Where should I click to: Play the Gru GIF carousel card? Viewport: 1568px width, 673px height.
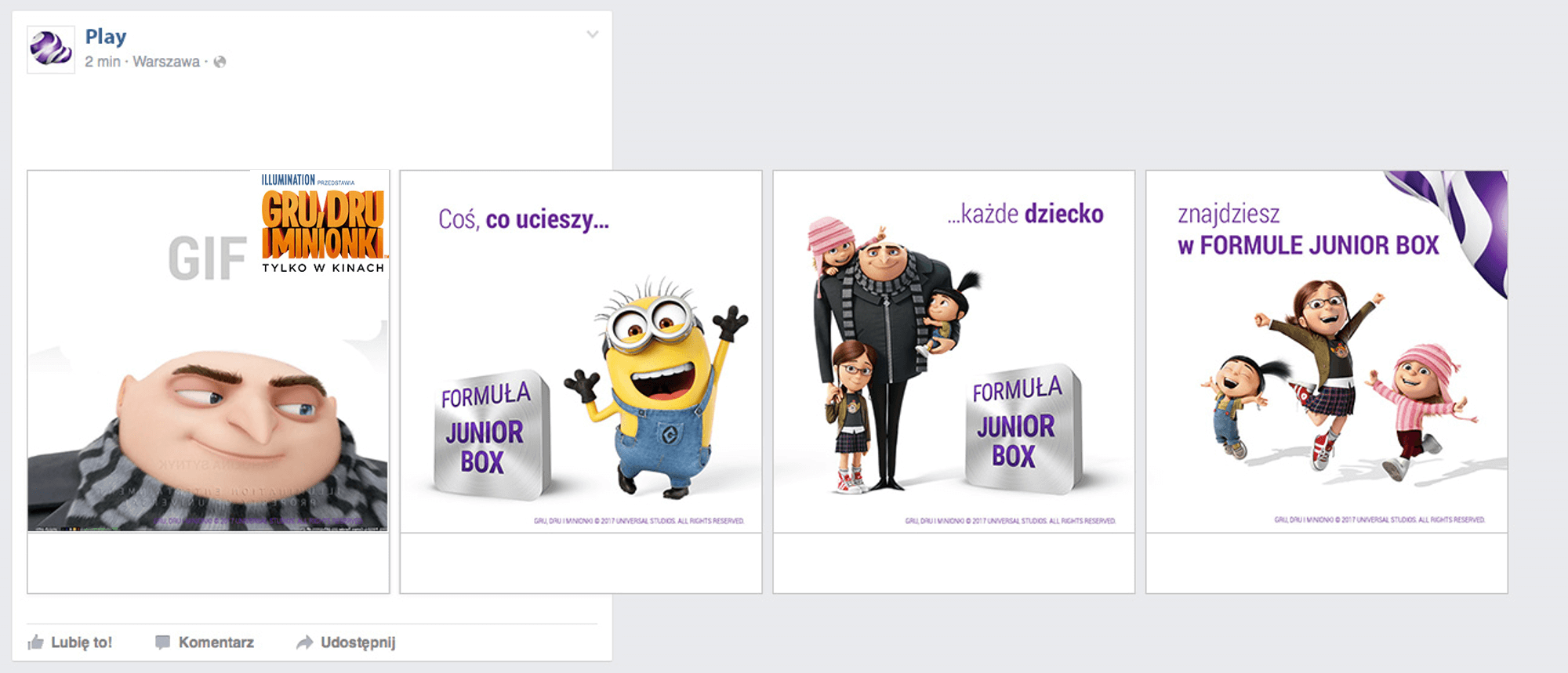tap(209, 351)
